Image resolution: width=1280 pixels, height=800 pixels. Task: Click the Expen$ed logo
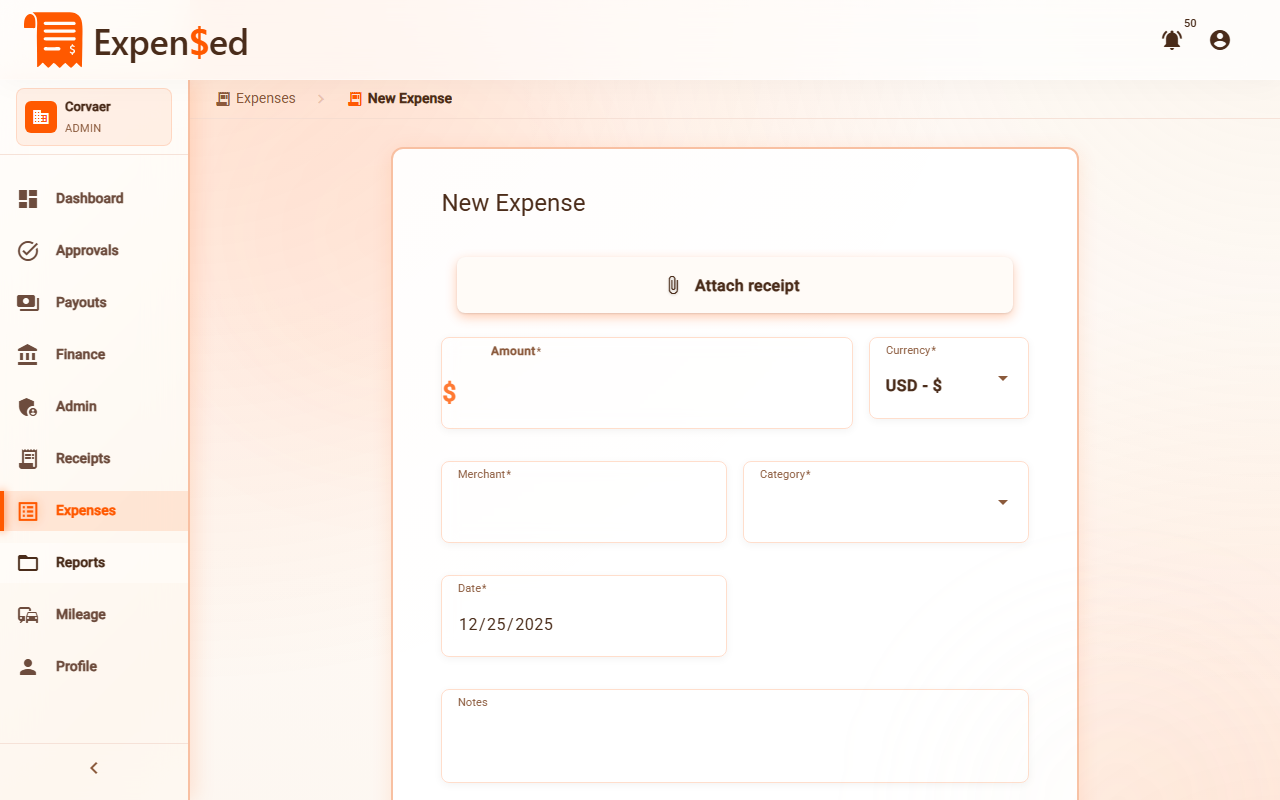135,42
